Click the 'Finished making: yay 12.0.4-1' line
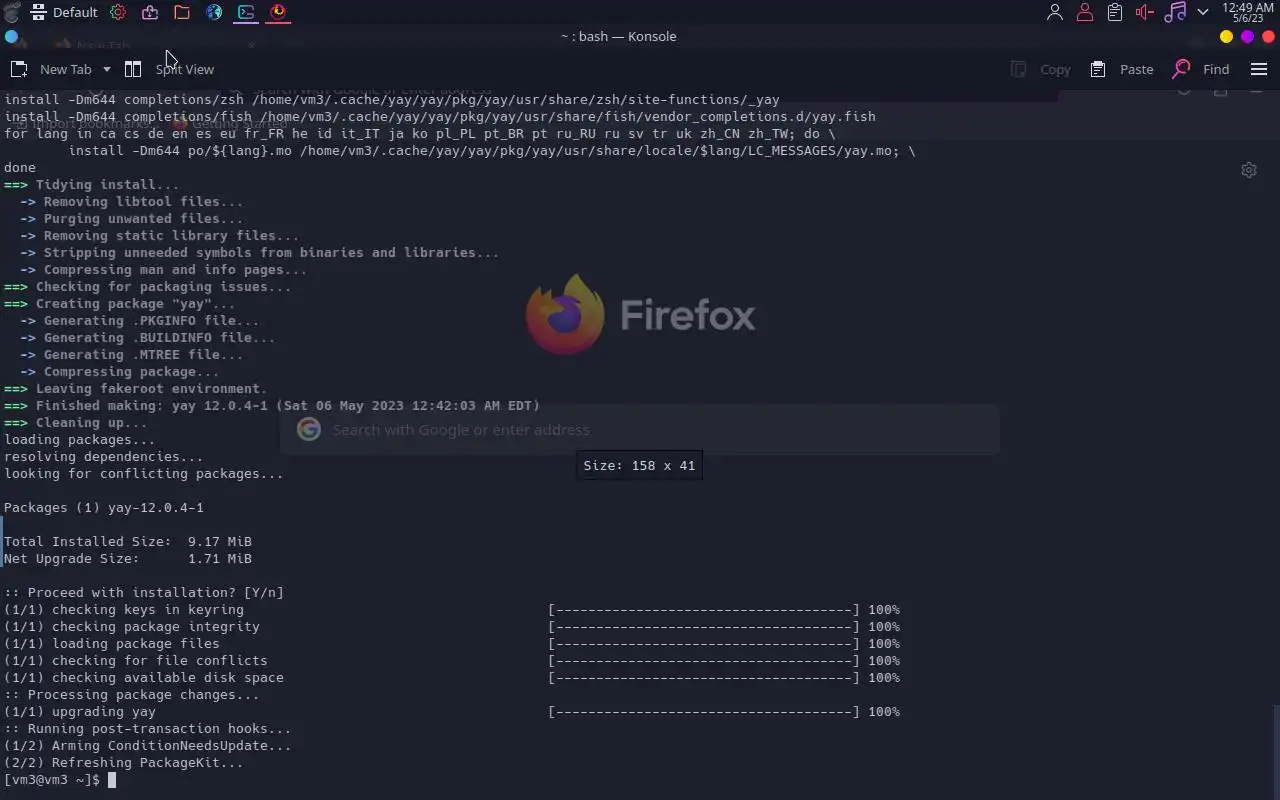The width and height of the screenshot is (1280, 800). point(272,406)
